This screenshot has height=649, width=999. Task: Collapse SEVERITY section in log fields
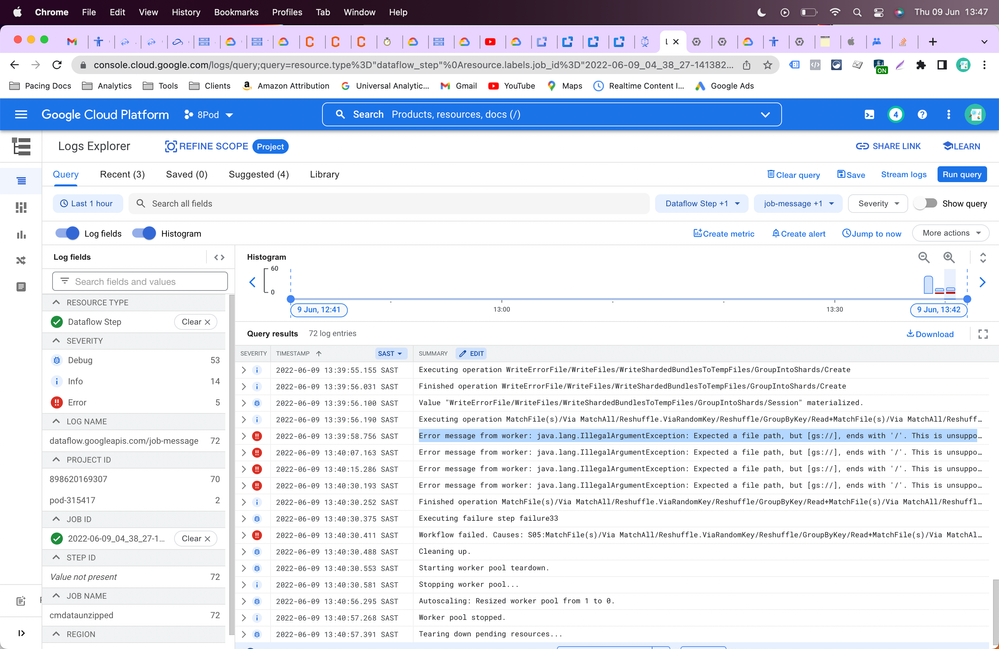(56, 341)
